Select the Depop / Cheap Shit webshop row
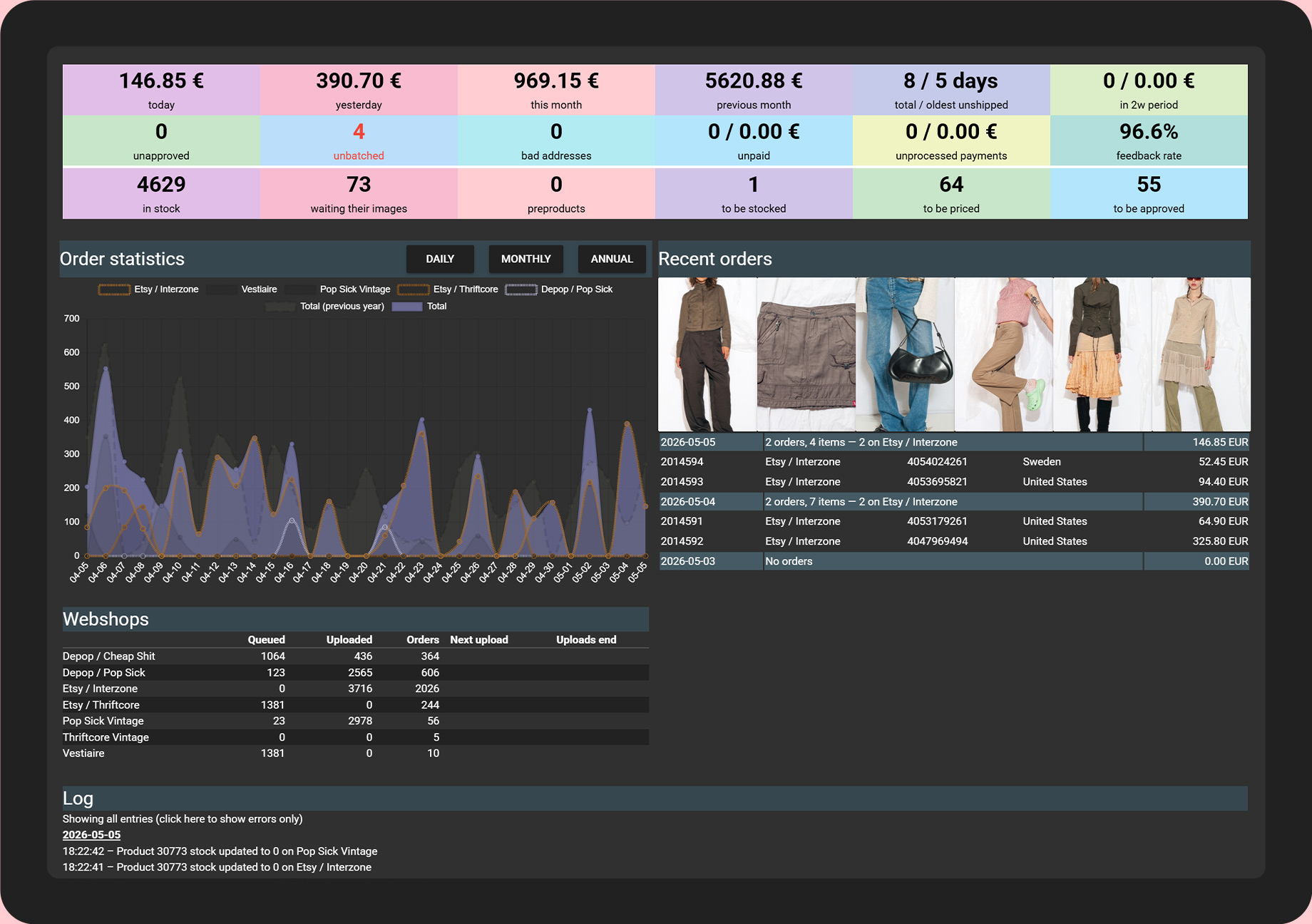Viewport: 1312px width, 924px height. click(355, 656)
